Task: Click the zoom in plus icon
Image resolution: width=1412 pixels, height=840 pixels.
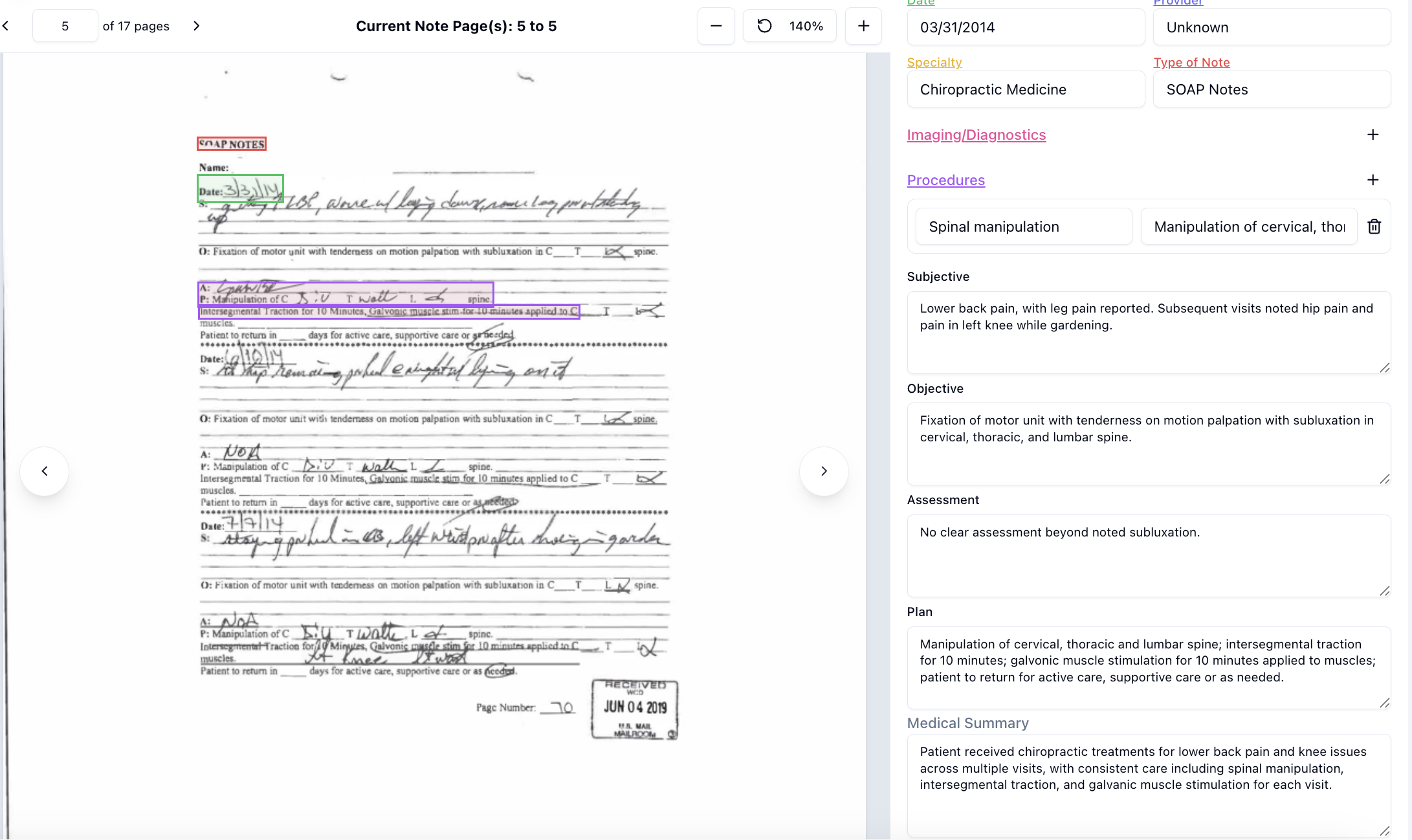Action: click(863, 26)
